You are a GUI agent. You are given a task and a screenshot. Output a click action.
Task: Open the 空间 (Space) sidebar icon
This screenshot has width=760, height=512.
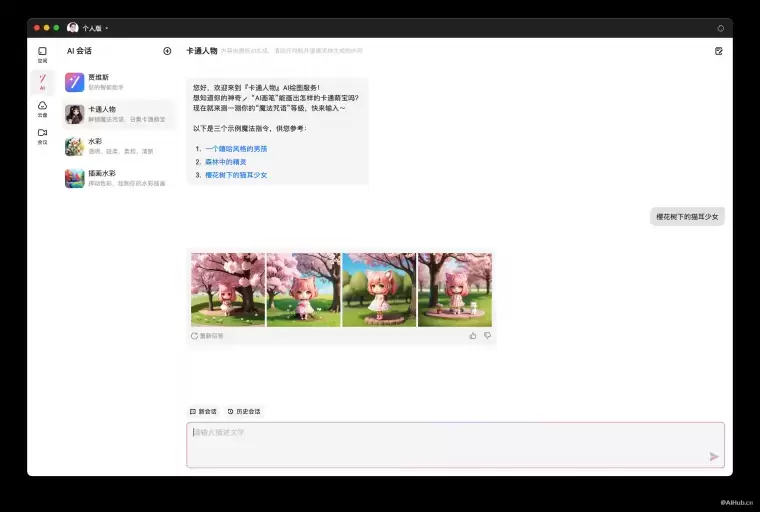(42, 53)
